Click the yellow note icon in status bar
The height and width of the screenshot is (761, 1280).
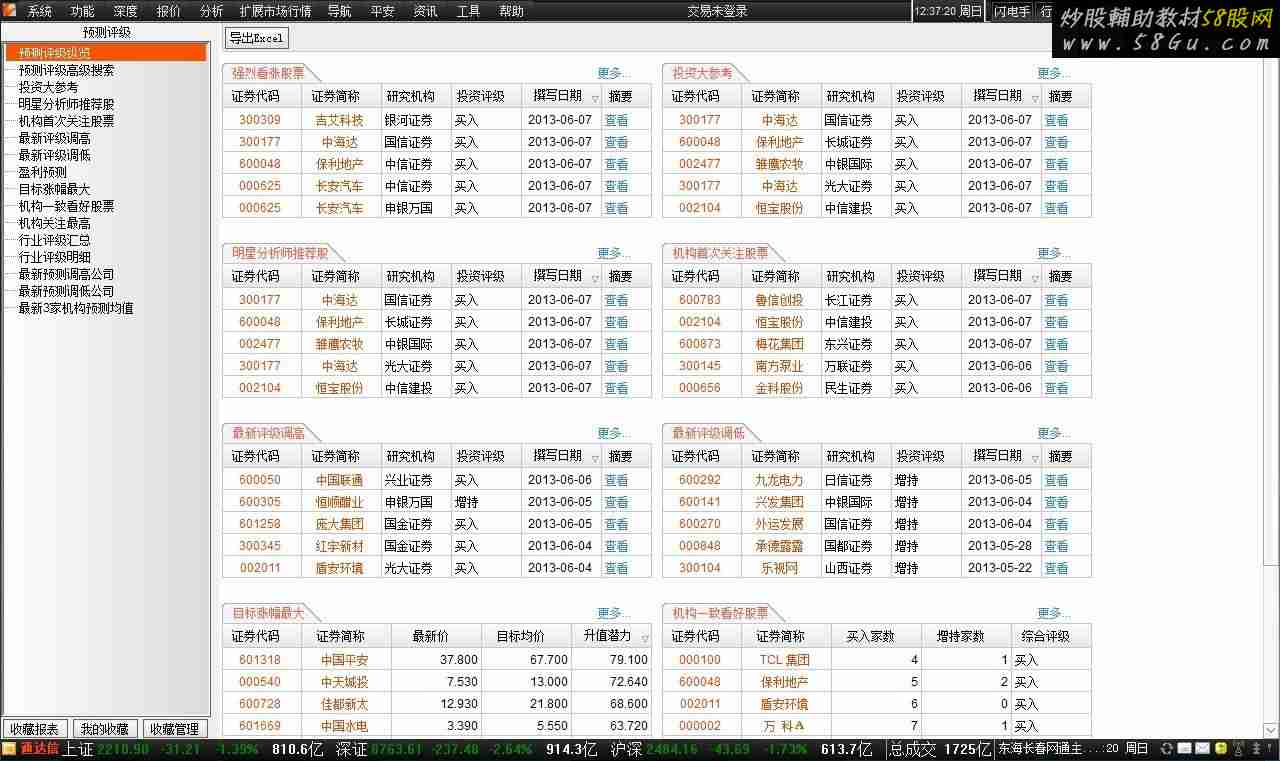(x=1220, y=748)
